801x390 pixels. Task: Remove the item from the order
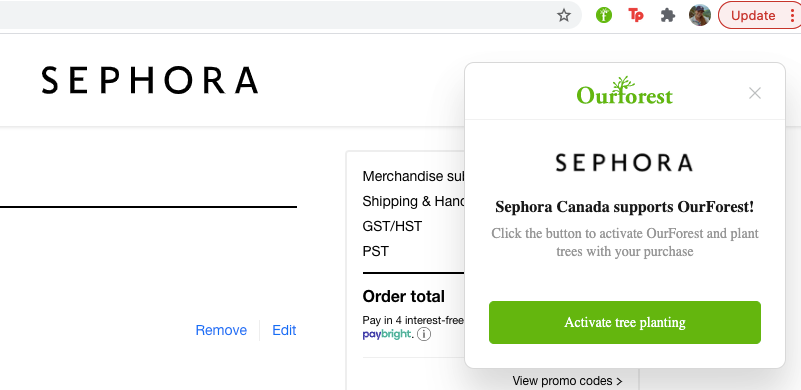coord(221,330)
